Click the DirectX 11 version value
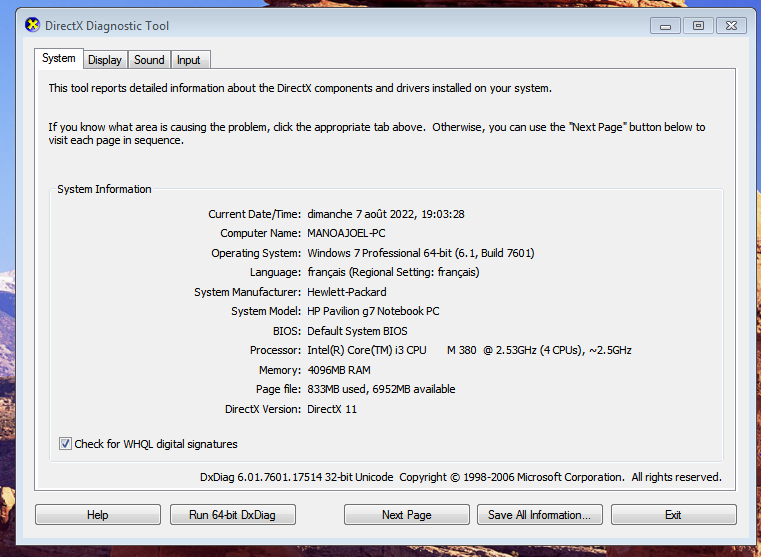Viewport: 761px width, 557px height. tap(332, 409)
